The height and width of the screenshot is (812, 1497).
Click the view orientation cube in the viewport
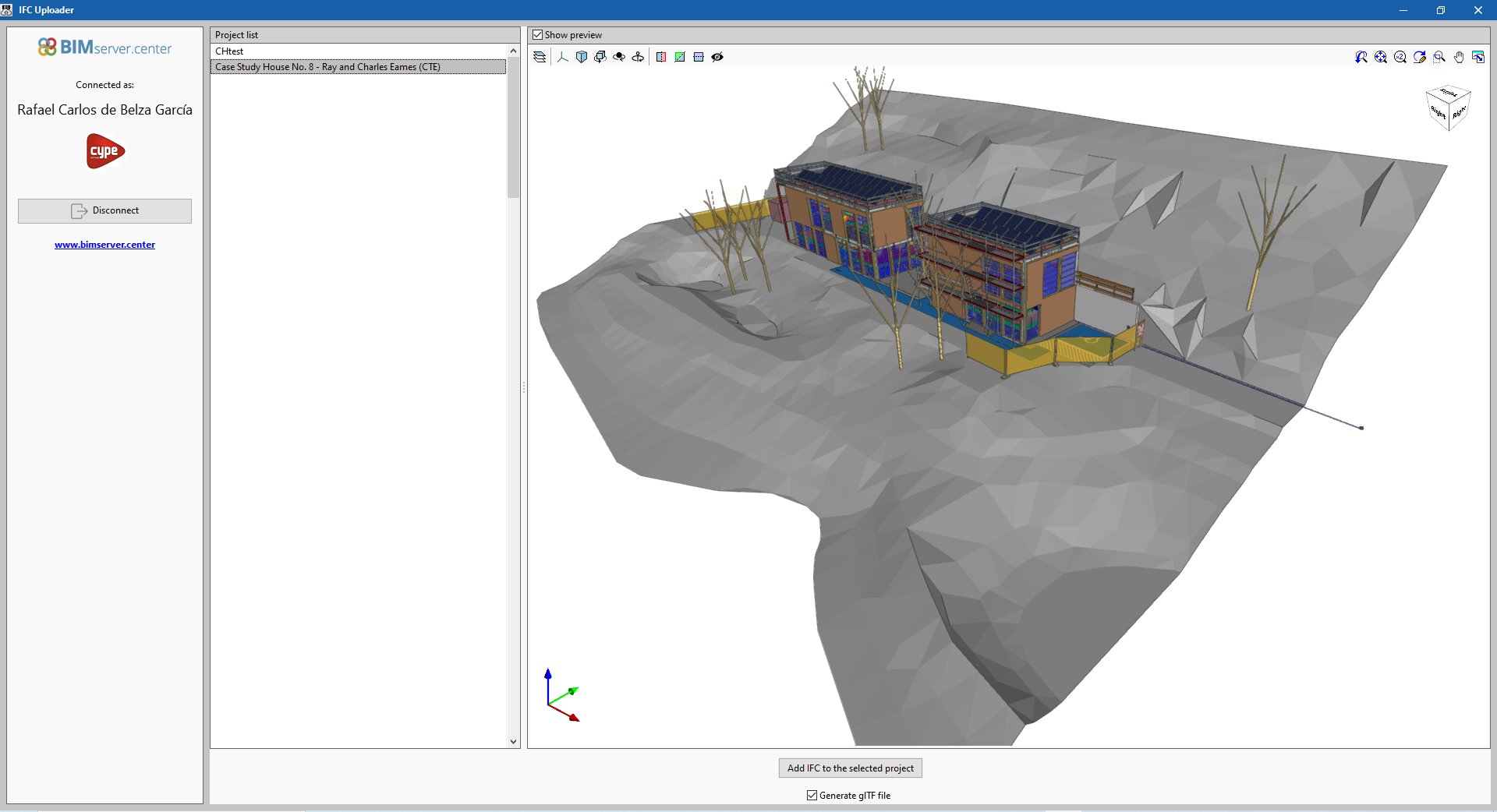(1448, 108)
